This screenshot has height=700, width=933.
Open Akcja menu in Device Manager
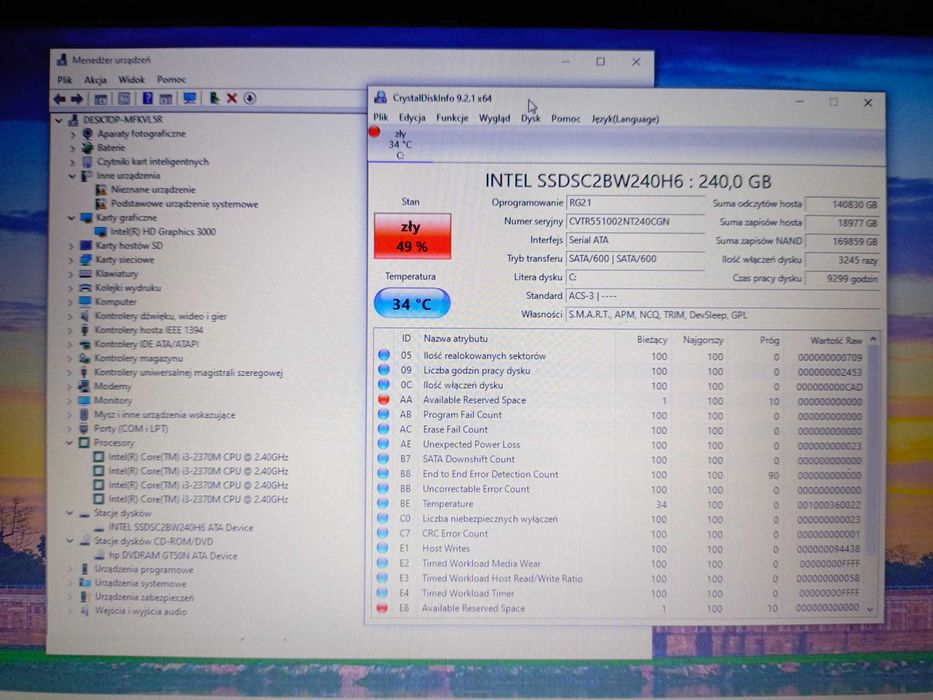[x=95, y=80]
